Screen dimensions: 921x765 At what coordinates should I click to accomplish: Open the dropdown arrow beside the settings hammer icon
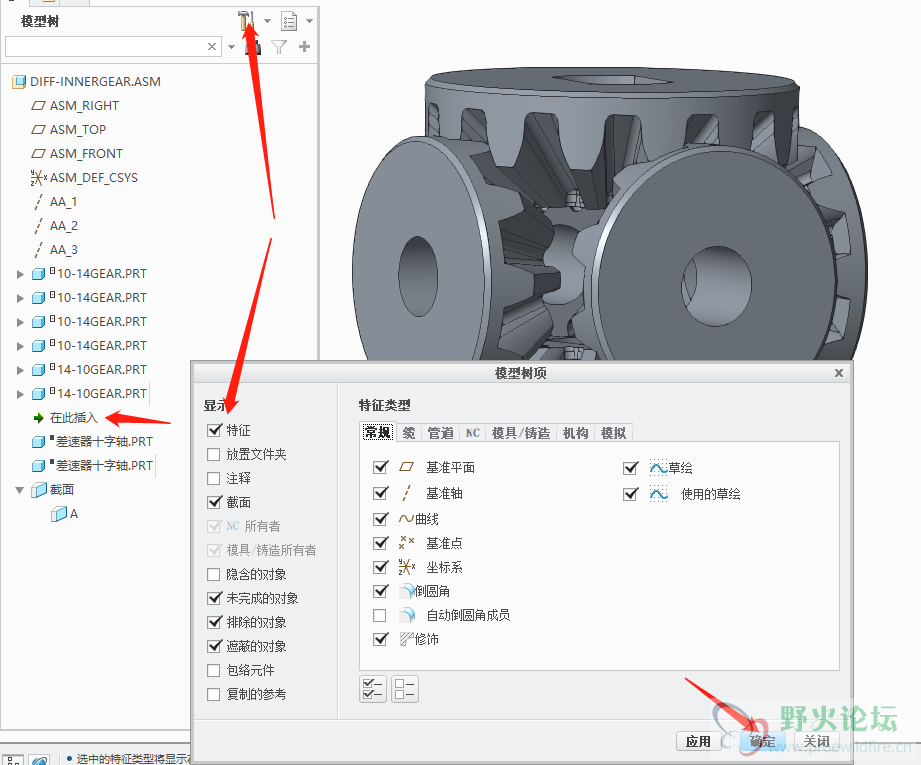(x=268, y=21)
